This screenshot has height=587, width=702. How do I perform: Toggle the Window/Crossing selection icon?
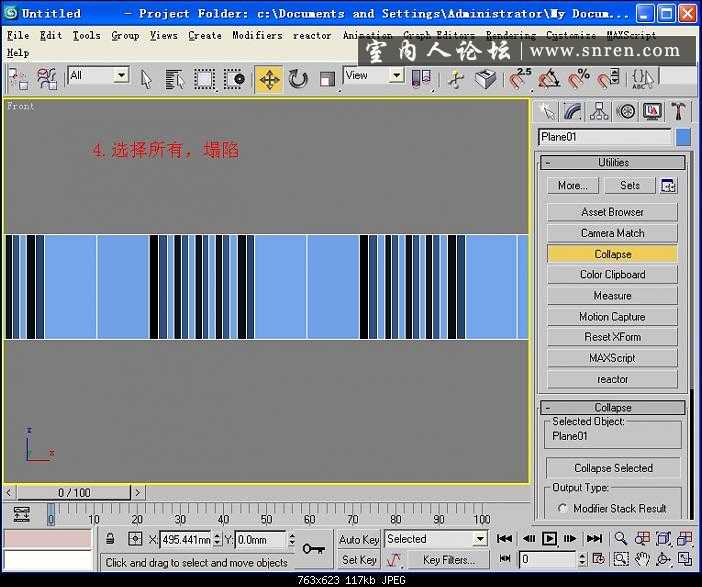pos(234,80)
